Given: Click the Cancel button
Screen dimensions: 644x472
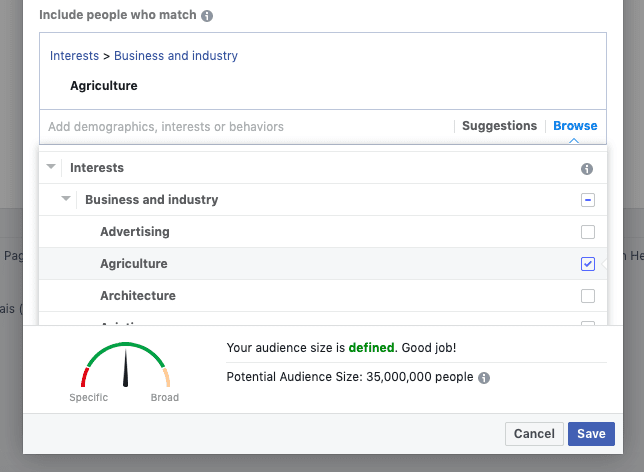Looking at the screenshot, I should (534, 434).
